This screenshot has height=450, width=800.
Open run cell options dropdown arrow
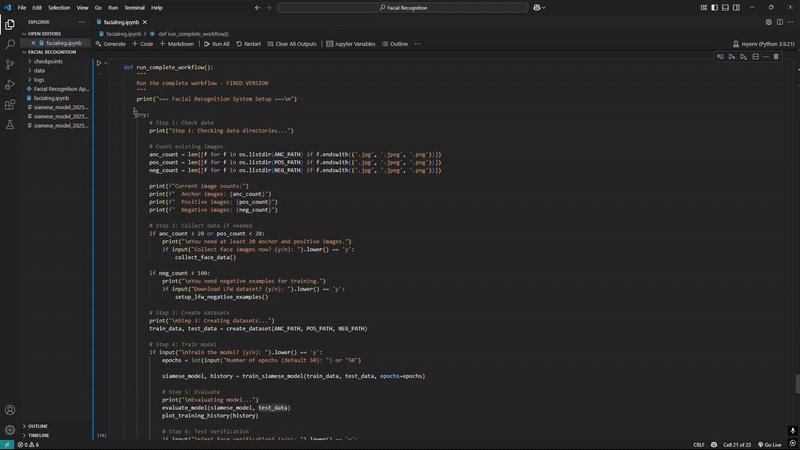pyautogui.click(x=106, y=63)
